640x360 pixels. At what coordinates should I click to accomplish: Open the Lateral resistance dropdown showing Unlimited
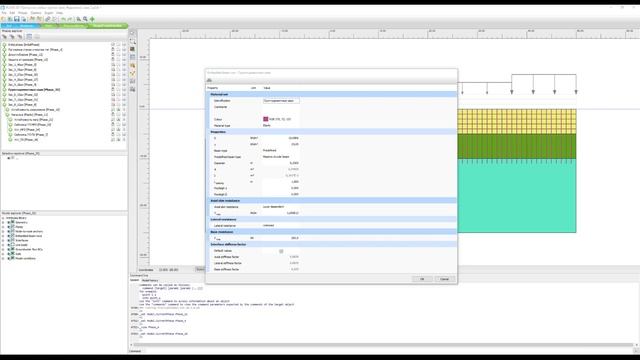281,225
